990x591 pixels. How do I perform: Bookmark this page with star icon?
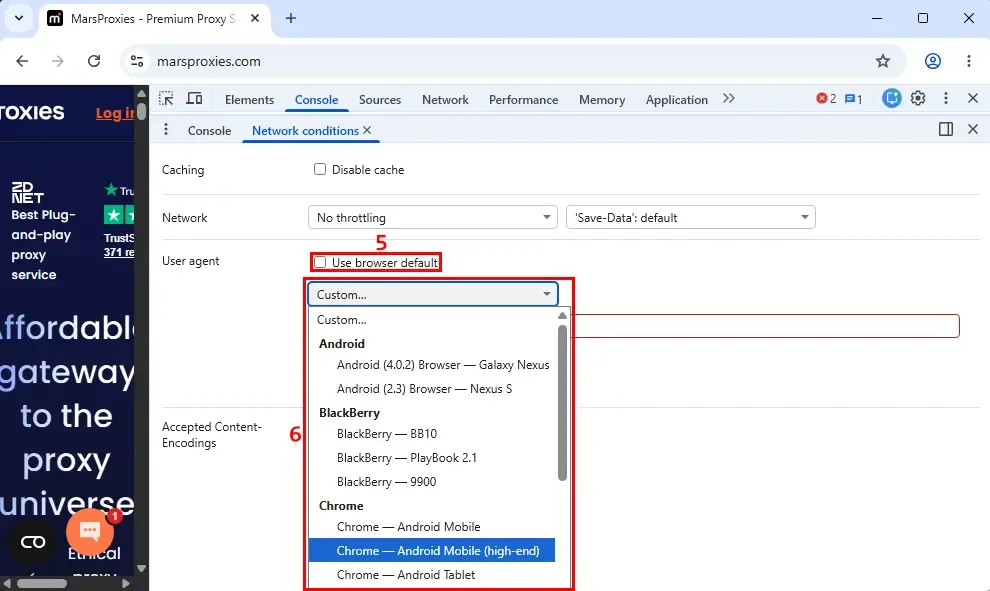click(x=883, y=61)
